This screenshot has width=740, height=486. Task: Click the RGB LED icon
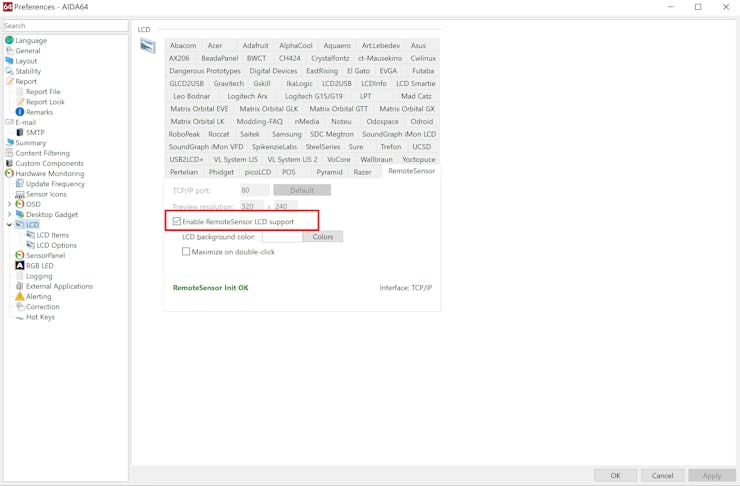[x=20, y=266]
